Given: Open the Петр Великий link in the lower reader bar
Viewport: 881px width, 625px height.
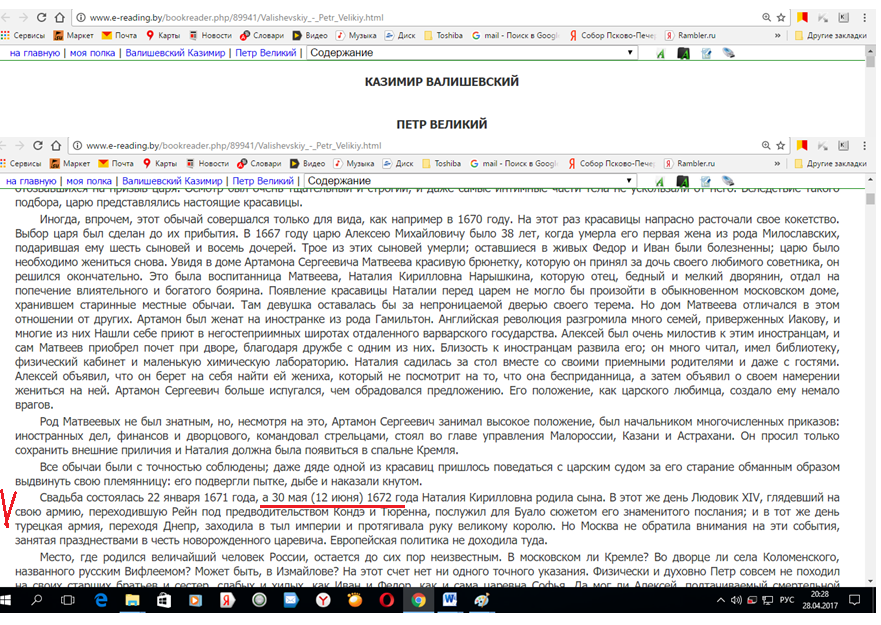Looking at the screenshot, I should tap(263, 181).
